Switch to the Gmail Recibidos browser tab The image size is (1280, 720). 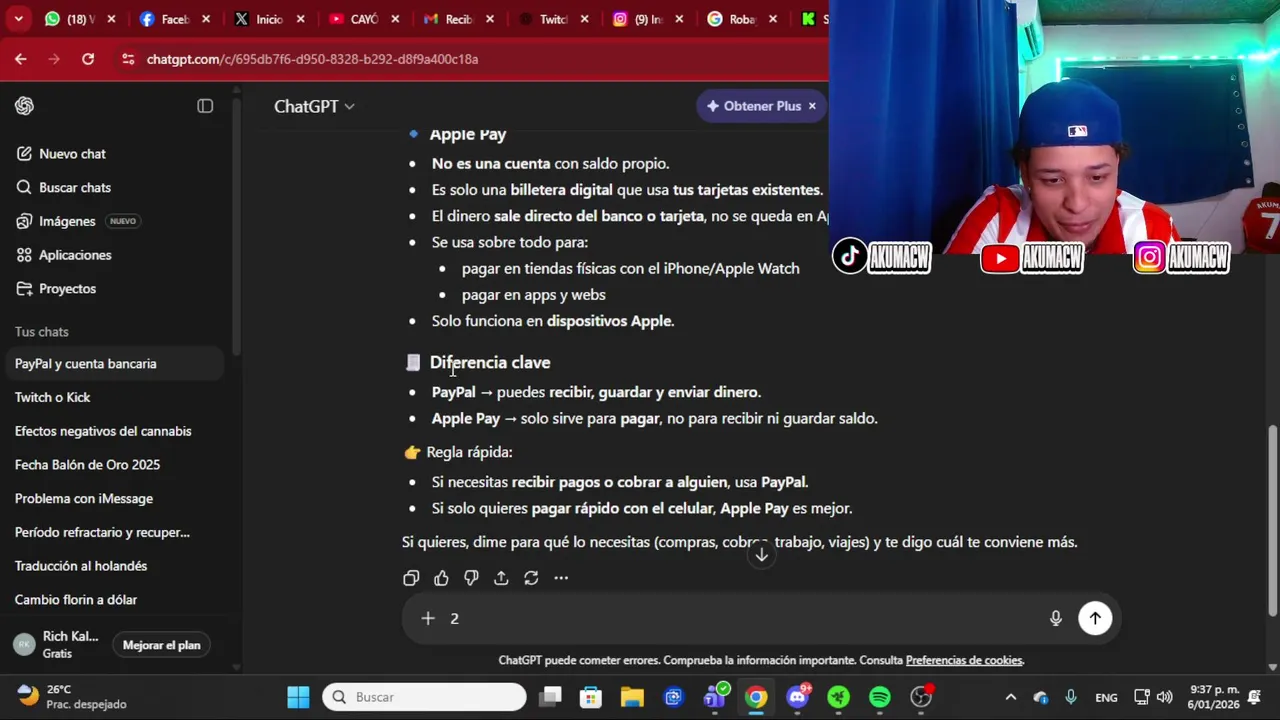[x=459, y=19]
